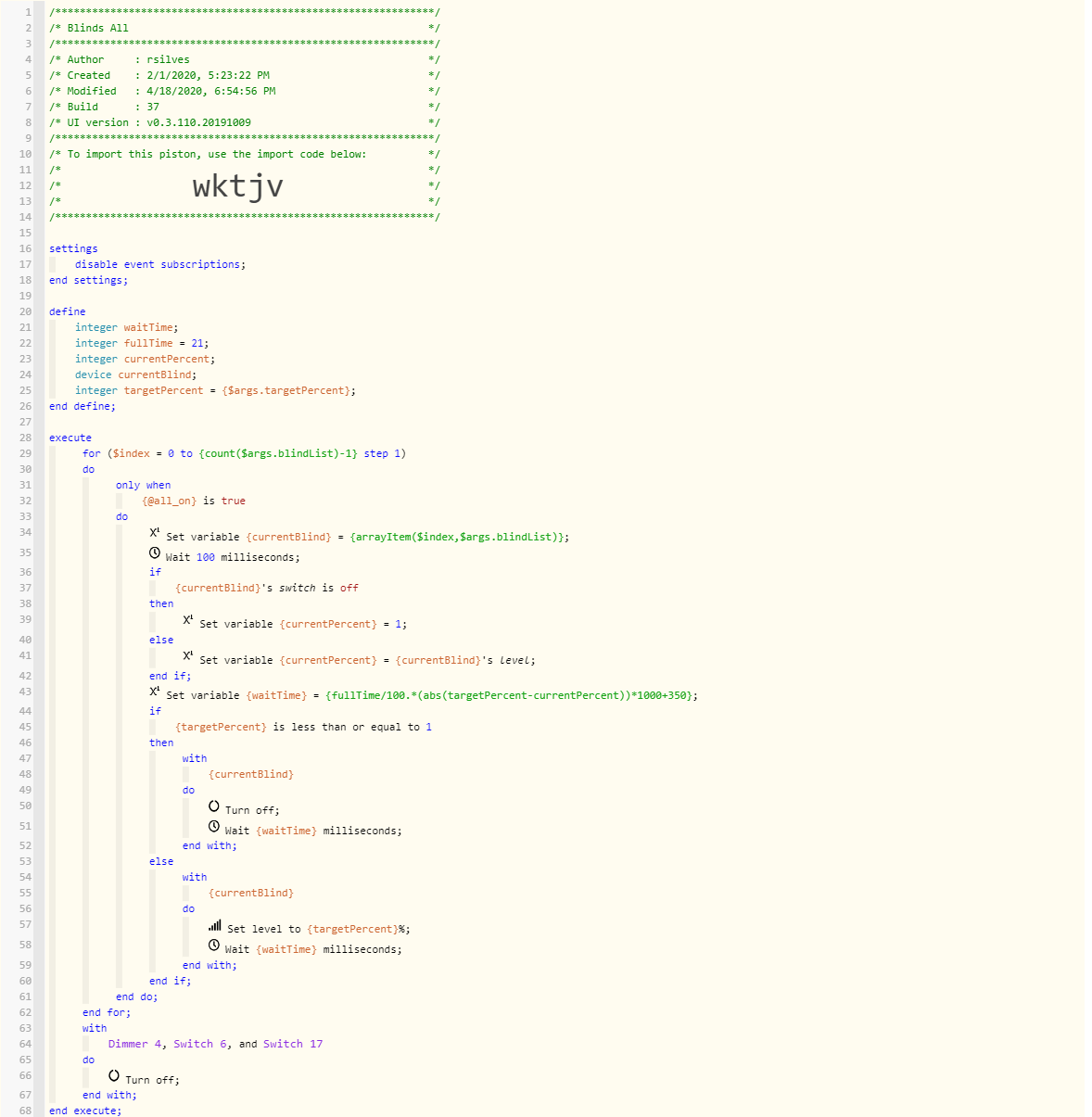Click the 'end define;' statement

pyautogui.click(x=83, y=406)
